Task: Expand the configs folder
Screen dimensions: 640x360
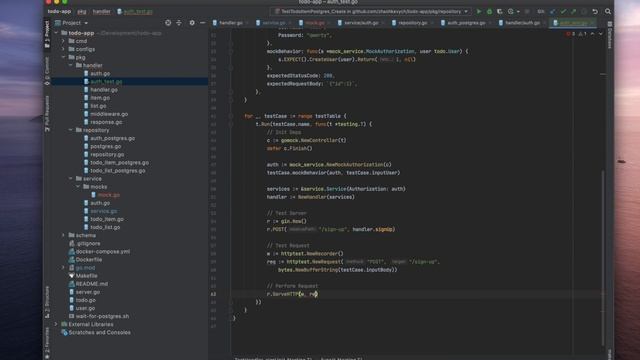Action: coord(63,49)
